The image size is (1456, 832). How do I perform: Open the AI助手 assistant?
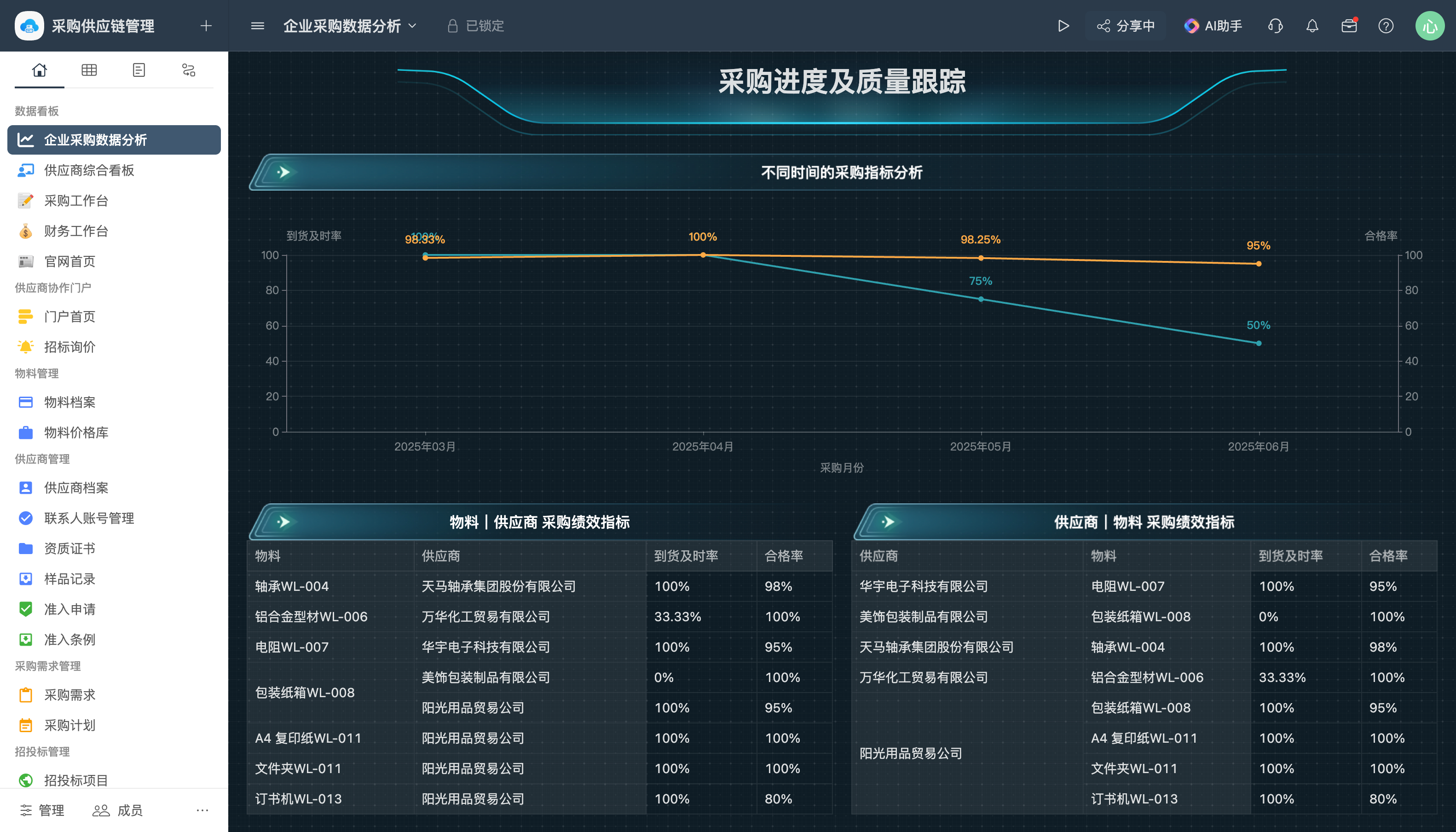(x=1213, y=26)
